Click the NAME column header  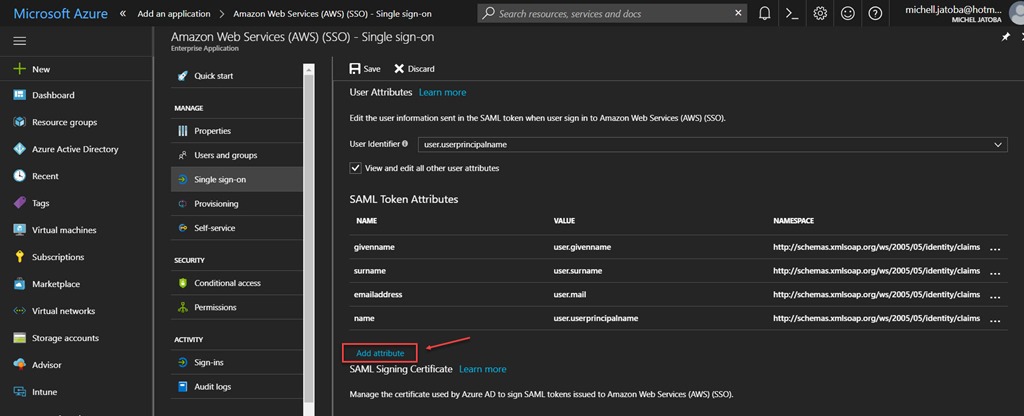[x=366, y=221]
